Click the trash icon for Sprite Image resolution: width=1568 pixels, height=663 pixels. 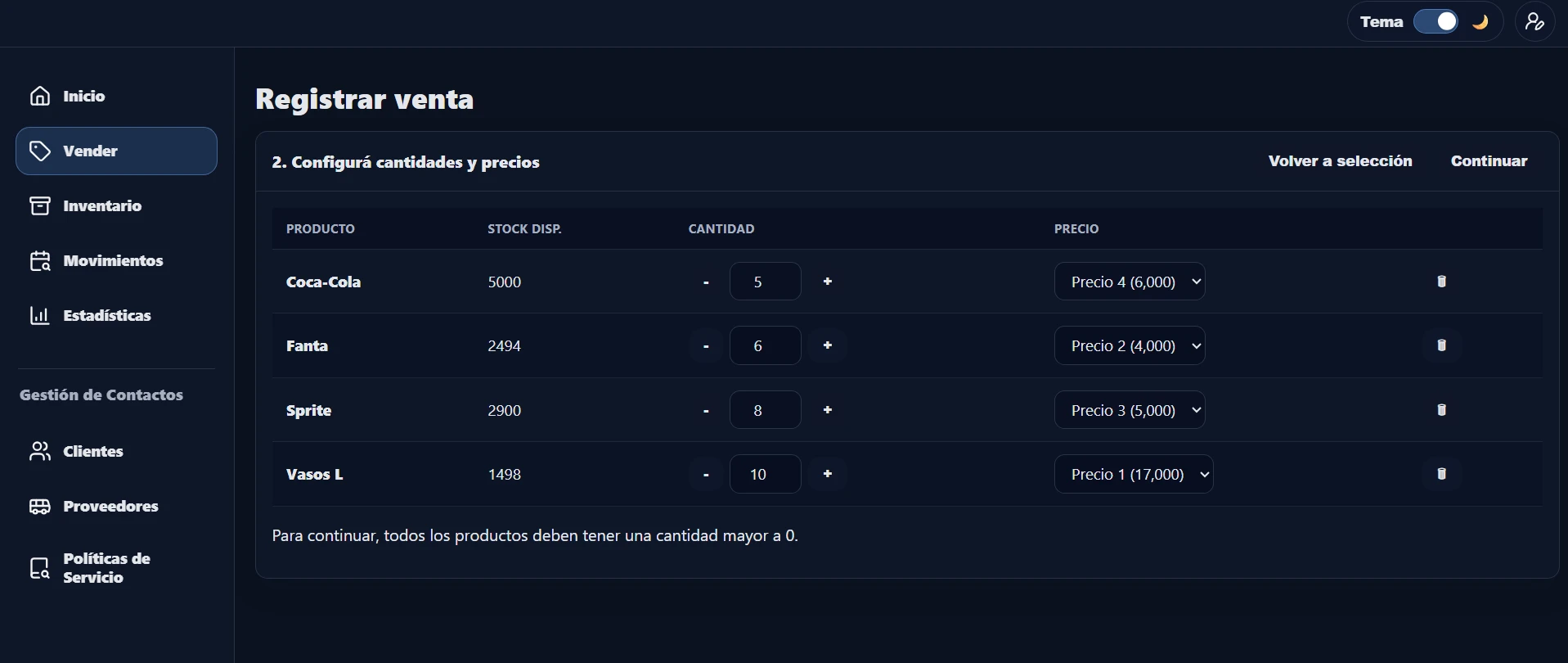point(1441,410)
